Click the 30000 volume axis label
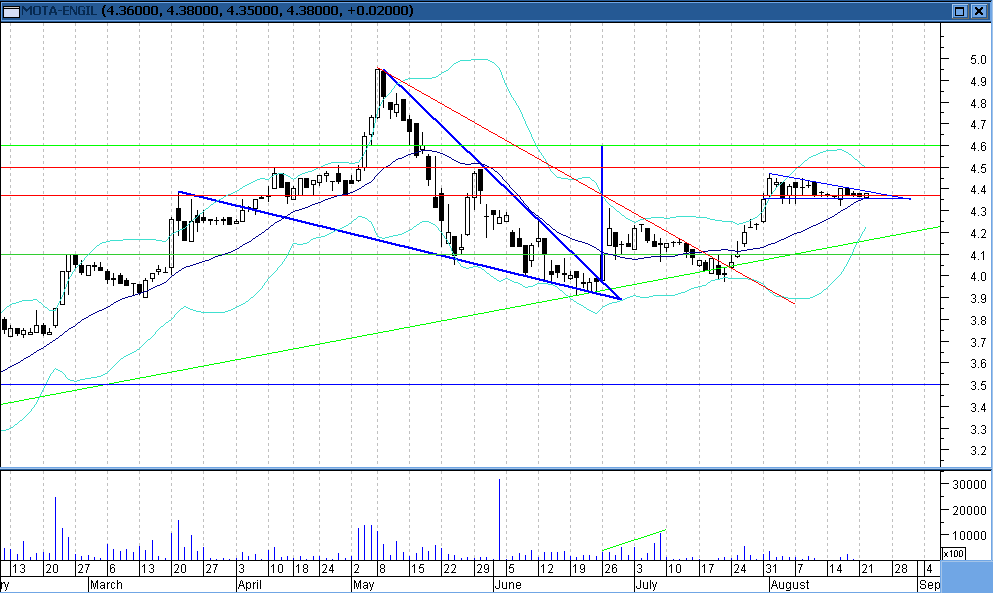Screen dimensions: 993x593 tap(970, 485)
